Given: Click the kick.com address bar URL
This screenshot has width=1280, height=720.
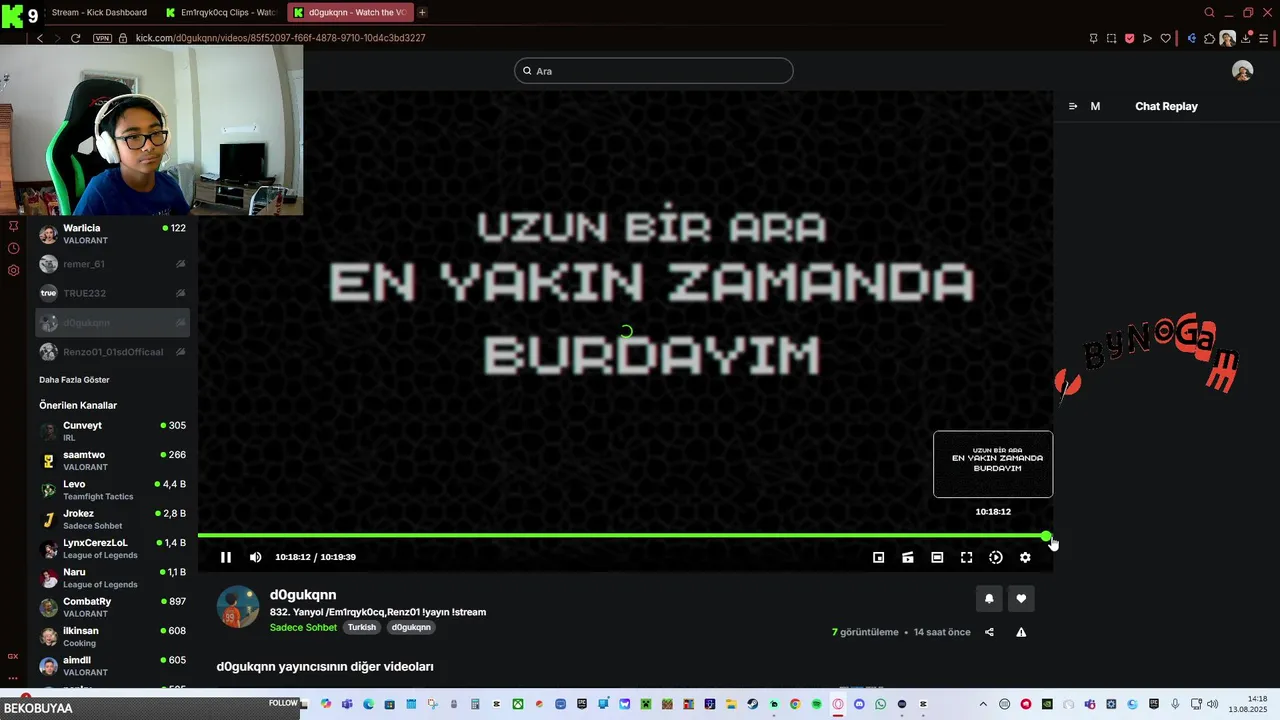Looking at the screenshot, I should pyautogui.click(x=281, y=38).
